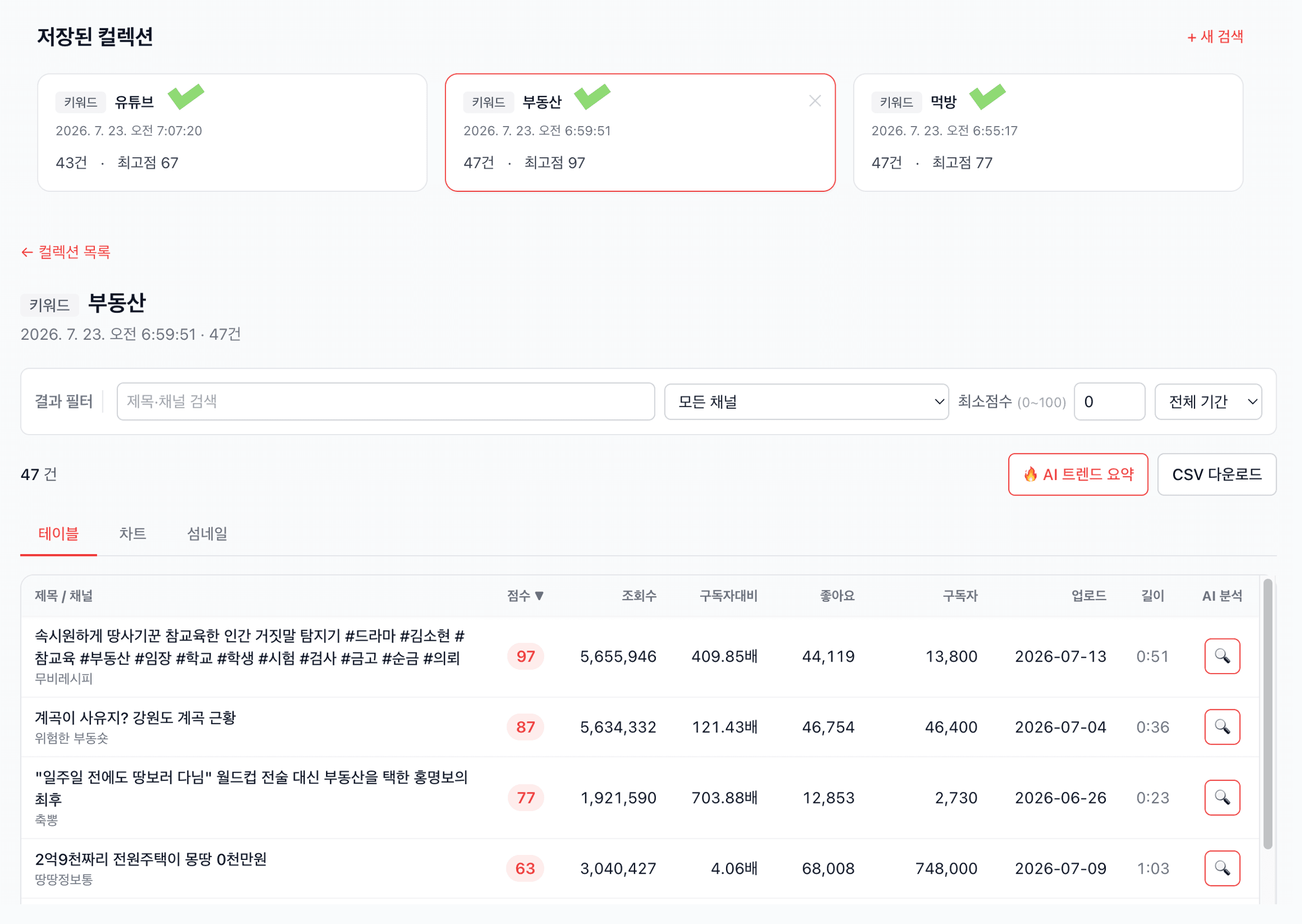Image resolution: width=1302 pixels, height=924 pixels.
Task: Click the score badge 87
Action: [x=525, y=727]
